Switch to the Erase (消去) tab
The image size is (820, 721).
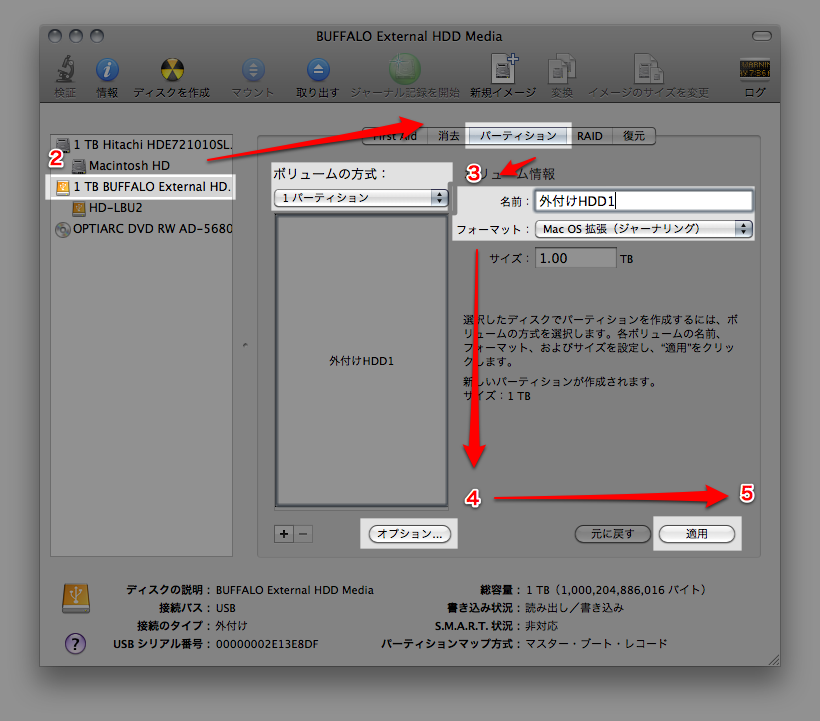pos(448,136)
